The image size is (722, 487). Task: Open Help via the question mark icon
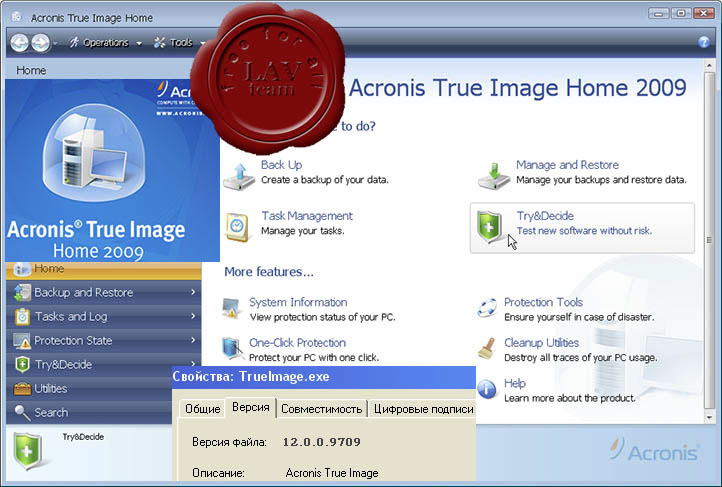[x=704, y=42]
